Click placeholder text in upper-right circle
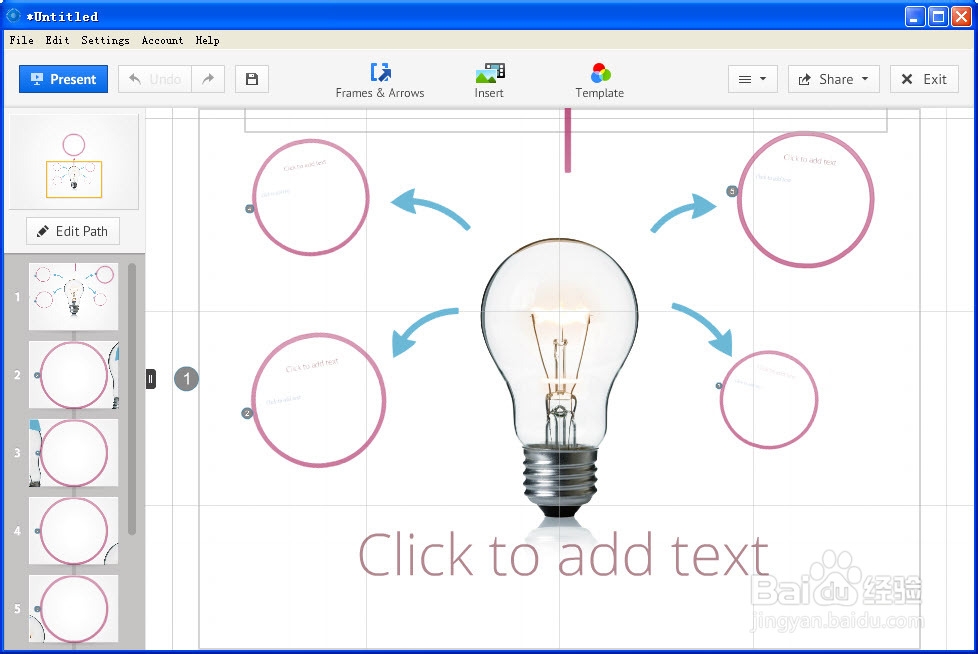 tap(810, 160)
